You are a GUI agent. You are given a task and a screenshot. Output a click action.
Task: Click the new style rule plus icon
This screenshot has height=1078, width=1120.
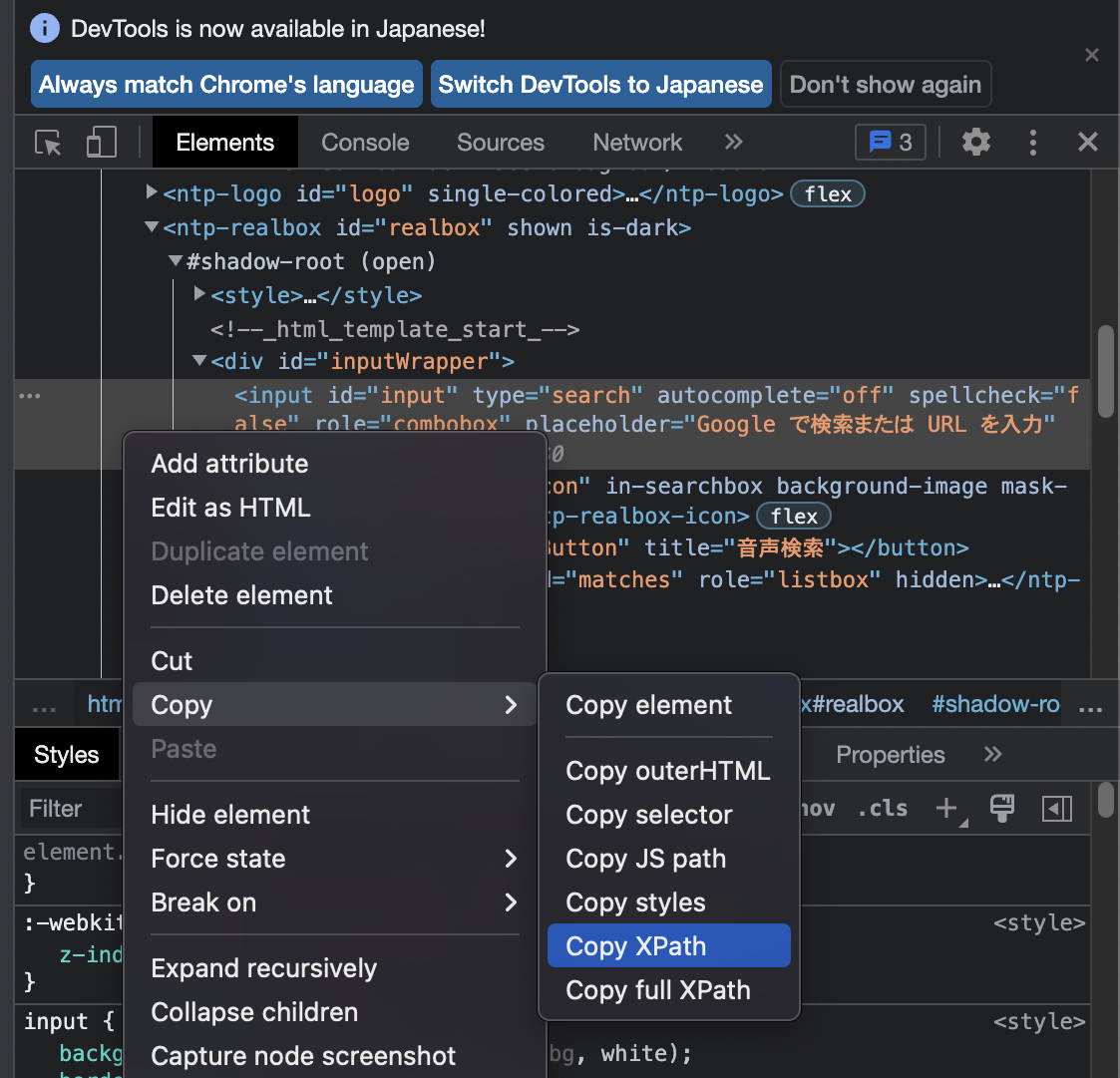945,808
